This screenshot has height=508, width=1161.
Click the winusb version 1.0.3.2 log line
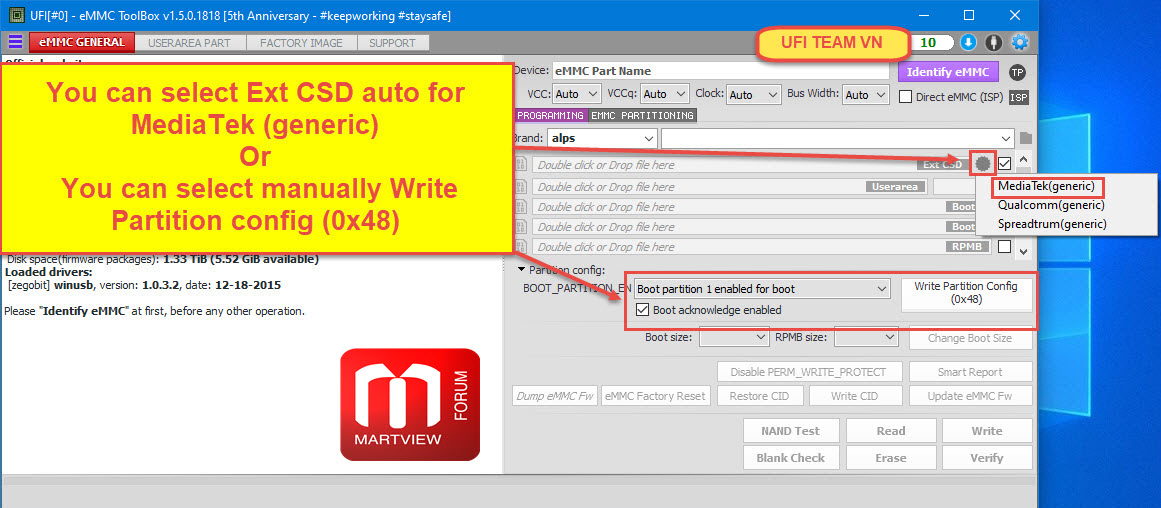click(144, 285)
